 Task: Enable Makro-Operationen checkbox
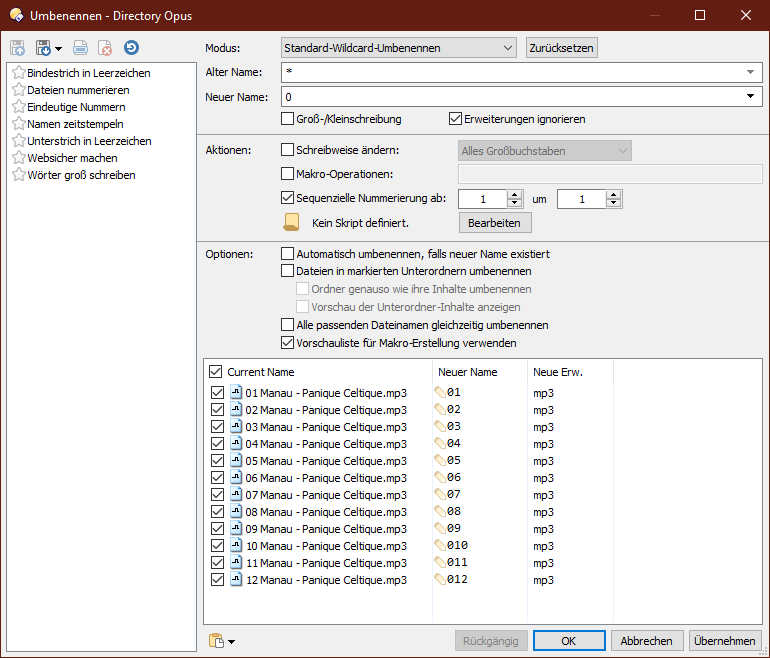[287, 174]
